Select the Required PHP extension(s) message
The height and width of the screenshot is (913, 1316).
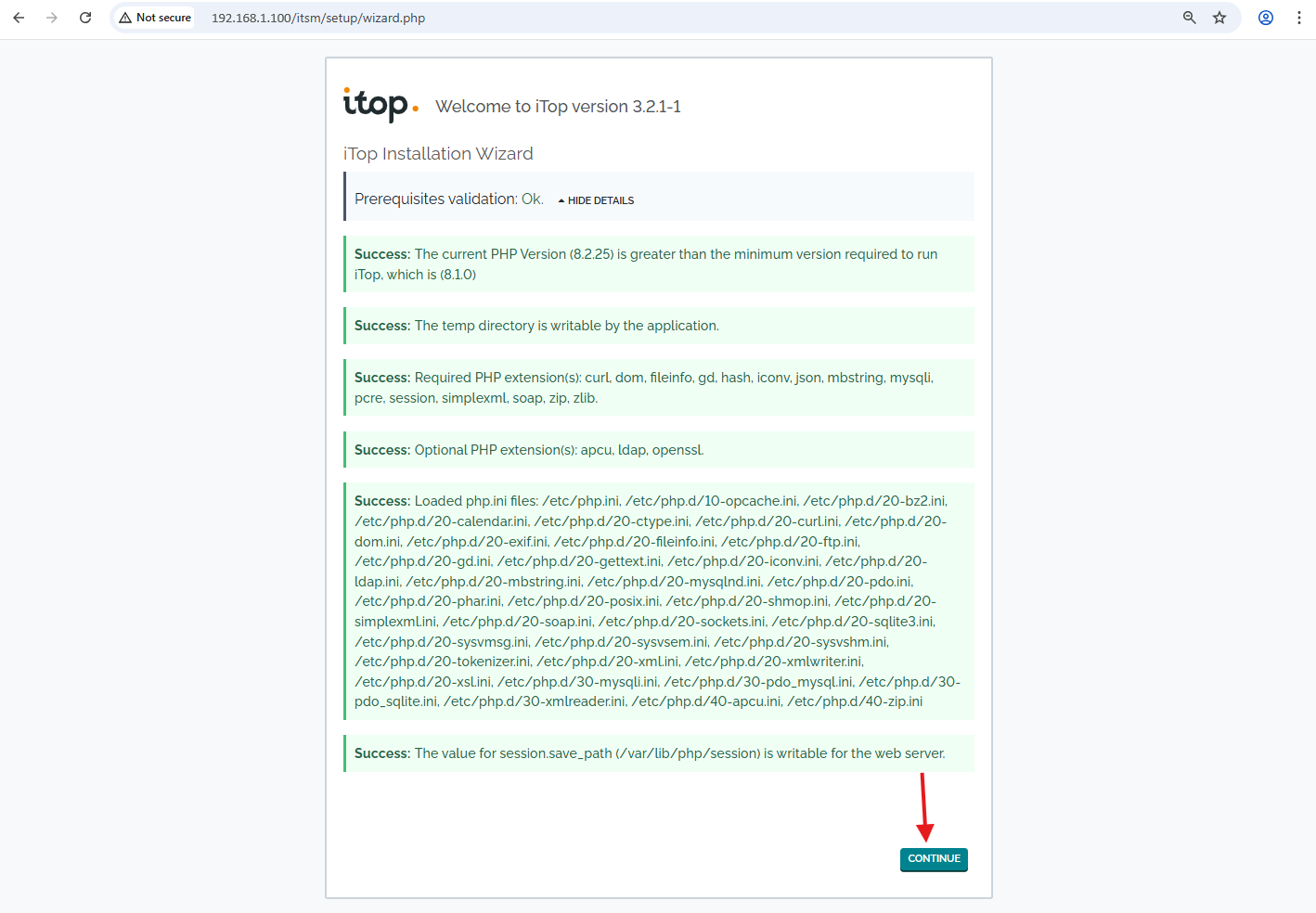659,388
